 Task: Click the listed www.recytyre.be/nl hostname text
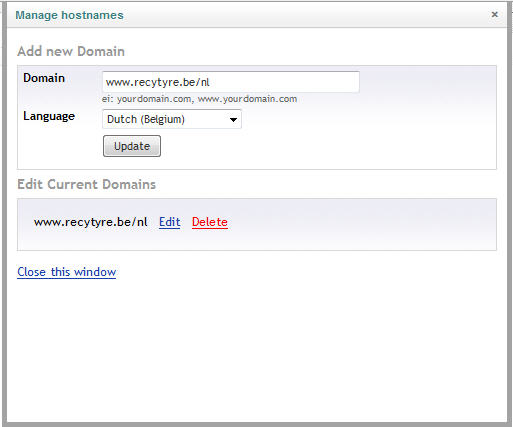[91, 222]
